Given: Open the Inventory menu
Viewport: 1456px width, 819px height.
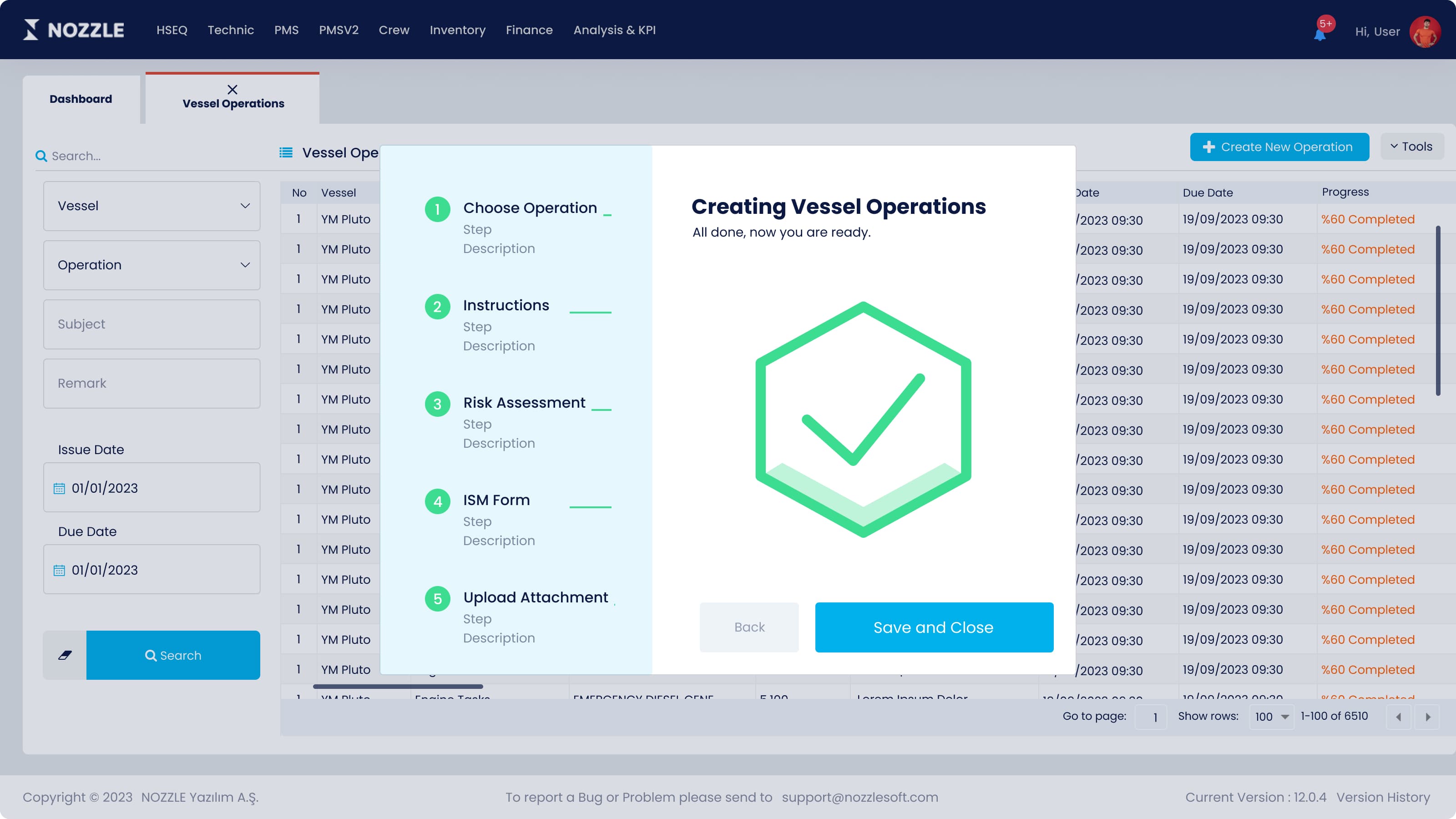Looking at the screenshot, I should [x=457, y=30].
